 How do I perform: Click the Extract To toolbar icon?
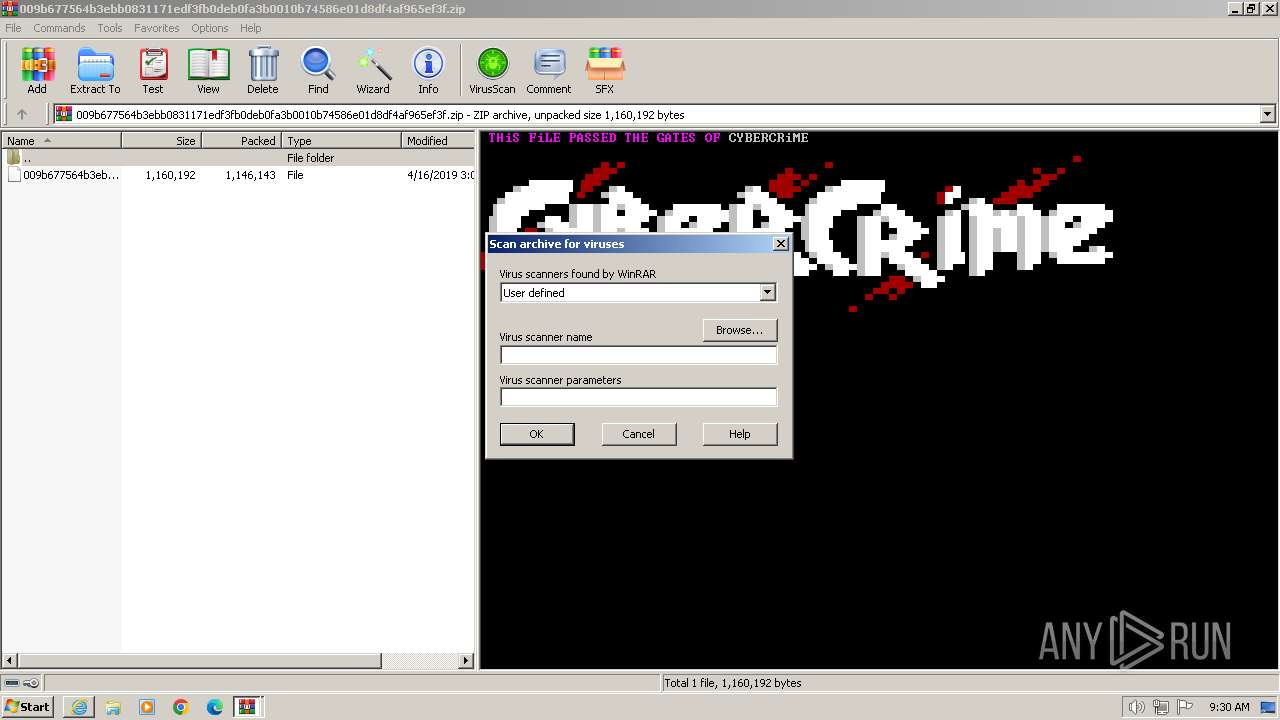coord(95,71)
